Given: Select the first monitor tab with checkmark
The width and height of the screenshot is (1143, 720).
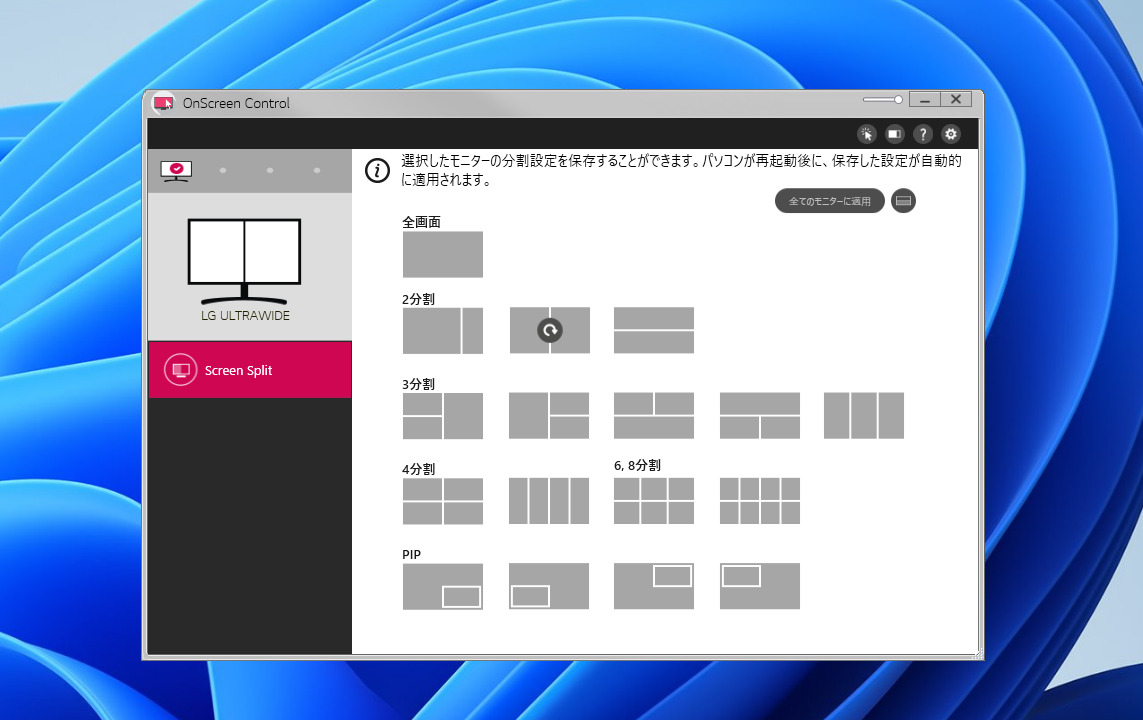Looking at the screenshot, I should (176, 171).
